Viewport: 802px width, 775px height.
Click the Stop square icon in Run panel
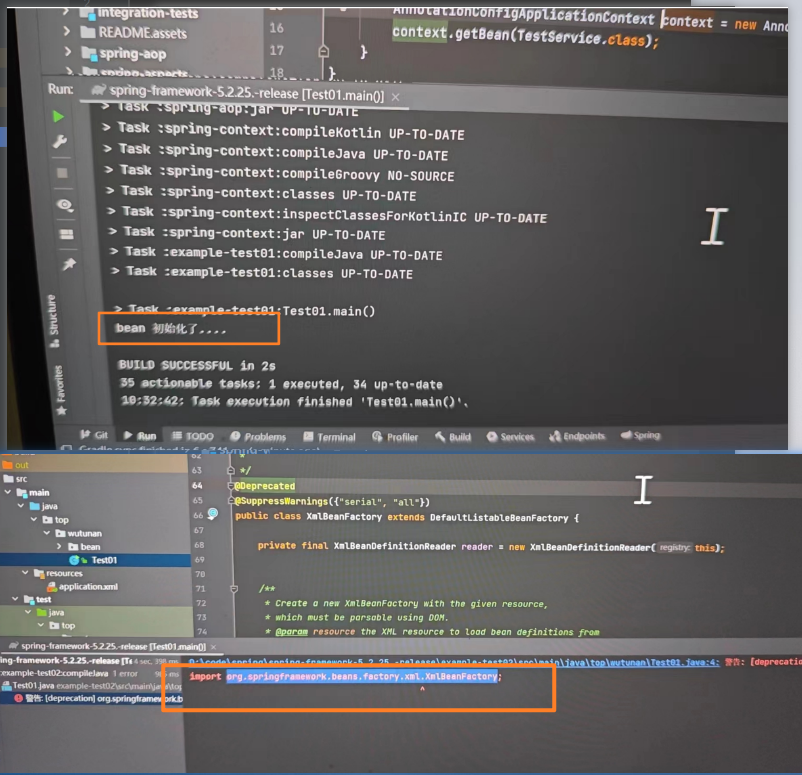(x=62, y=173)
